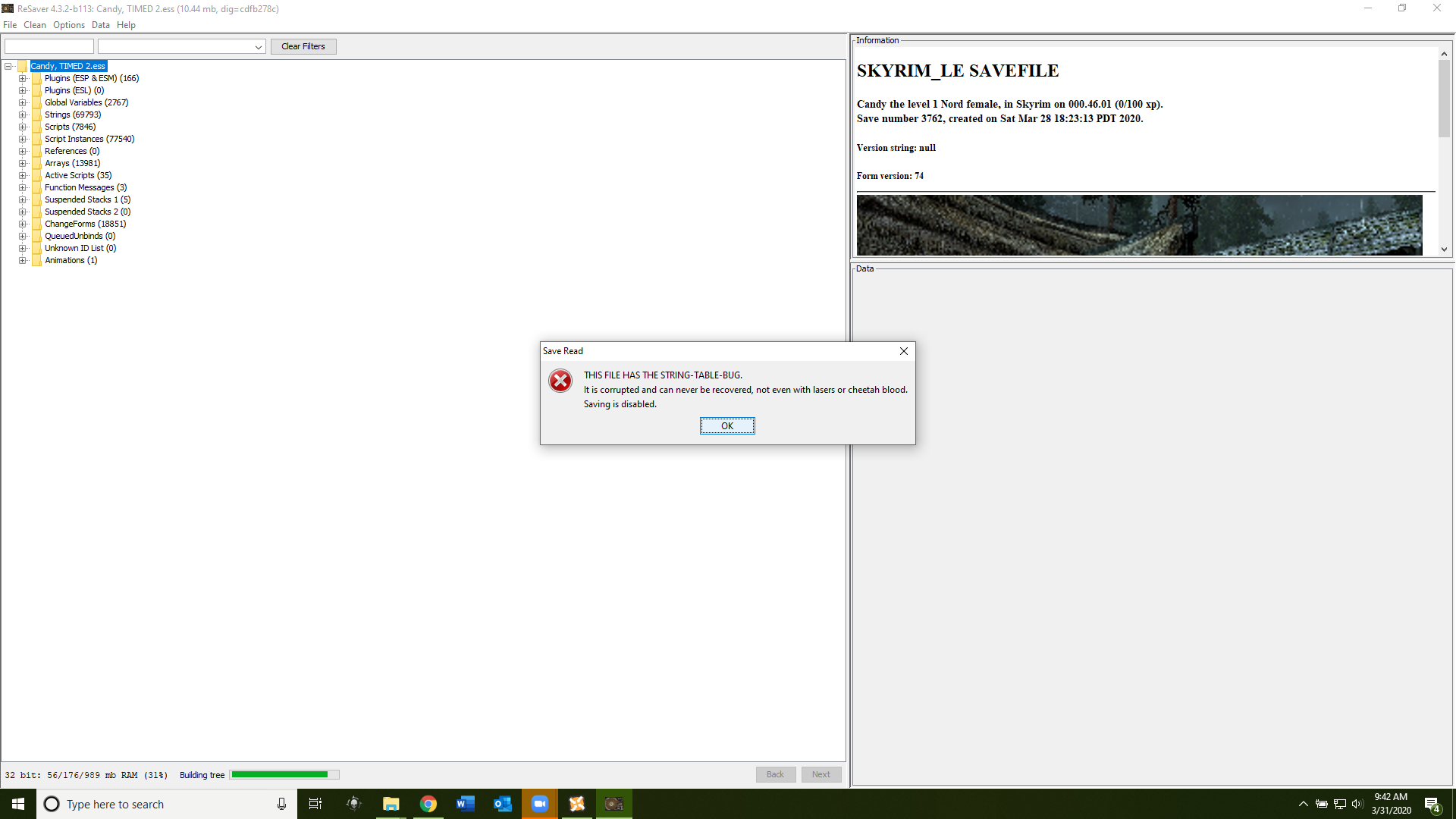The width and height of the screenshot is (1456, 819).
Task: Click the microphone icon in search box
Action: [281, 804]
